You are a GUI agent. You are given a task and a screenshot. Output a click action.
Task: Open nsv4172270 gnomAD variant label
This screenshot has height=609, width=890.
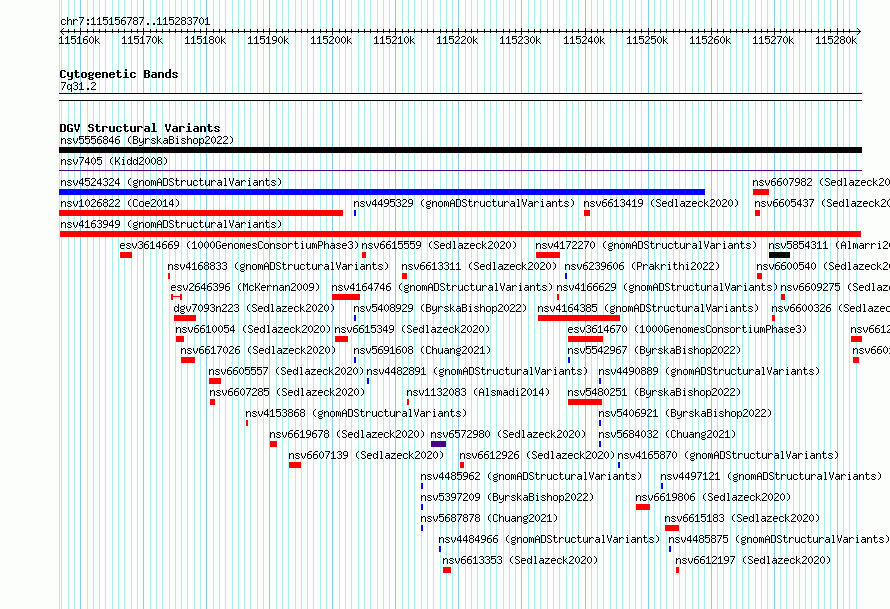tap(646, 245)
